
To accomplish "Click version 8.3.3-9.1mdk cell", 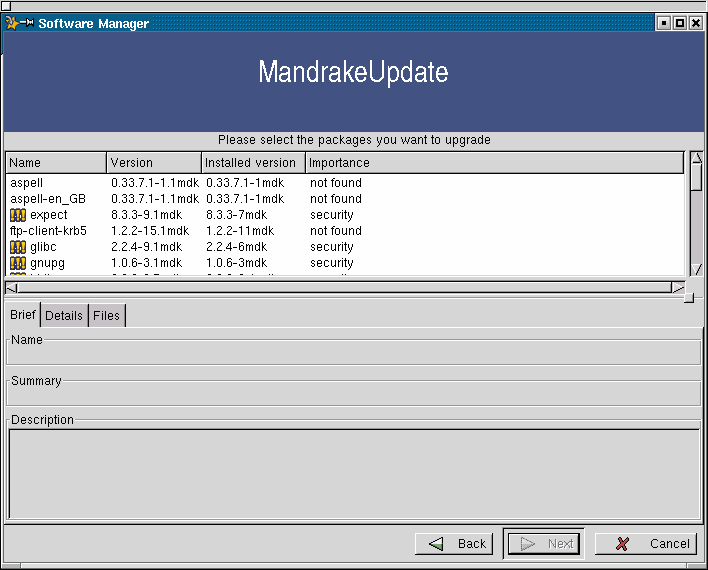I will tap(147, 215).
